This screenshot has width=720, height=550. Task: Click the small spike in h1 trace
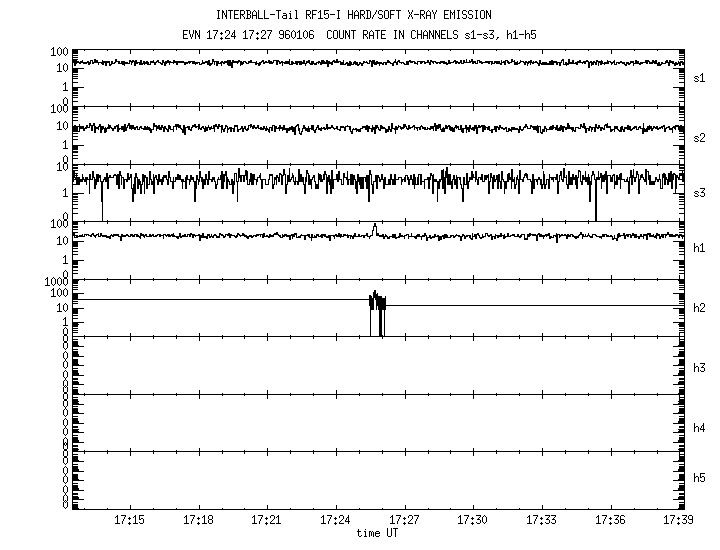pos(374,229)
